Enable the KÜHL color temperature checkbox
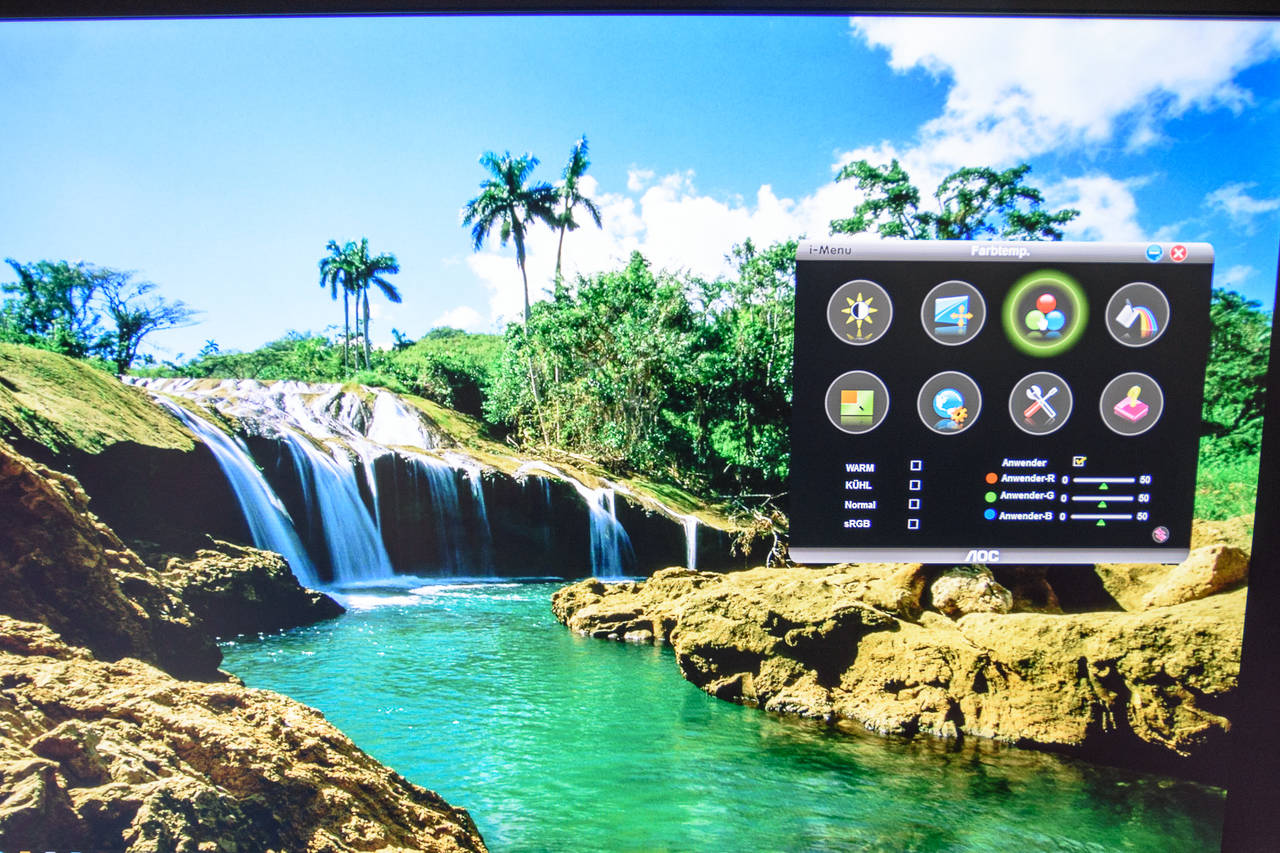The image size is (1280, 853). (914, 485)
